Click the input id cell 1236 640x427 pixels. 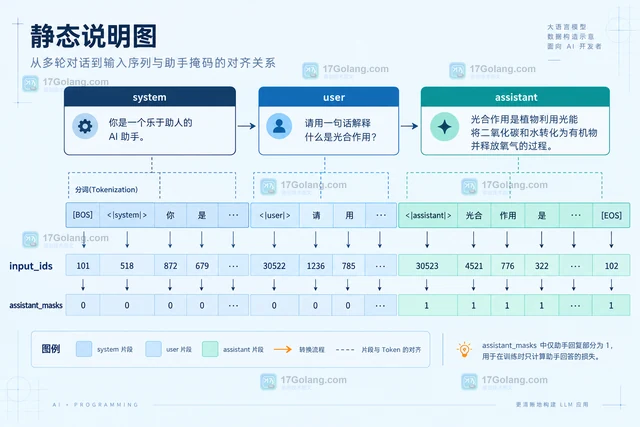(x=316, y=266)
